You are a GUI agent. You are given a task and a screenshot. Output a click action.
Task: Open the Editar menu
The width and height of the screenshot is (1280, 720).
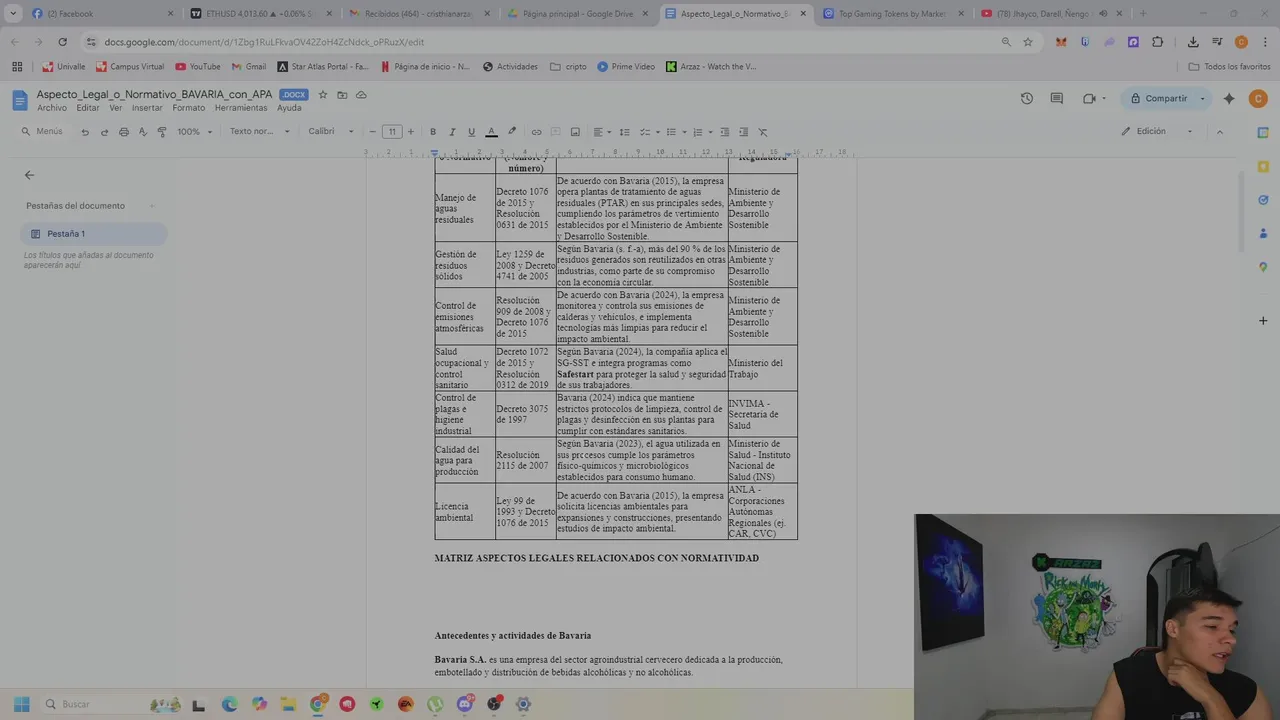click(88, 108)
